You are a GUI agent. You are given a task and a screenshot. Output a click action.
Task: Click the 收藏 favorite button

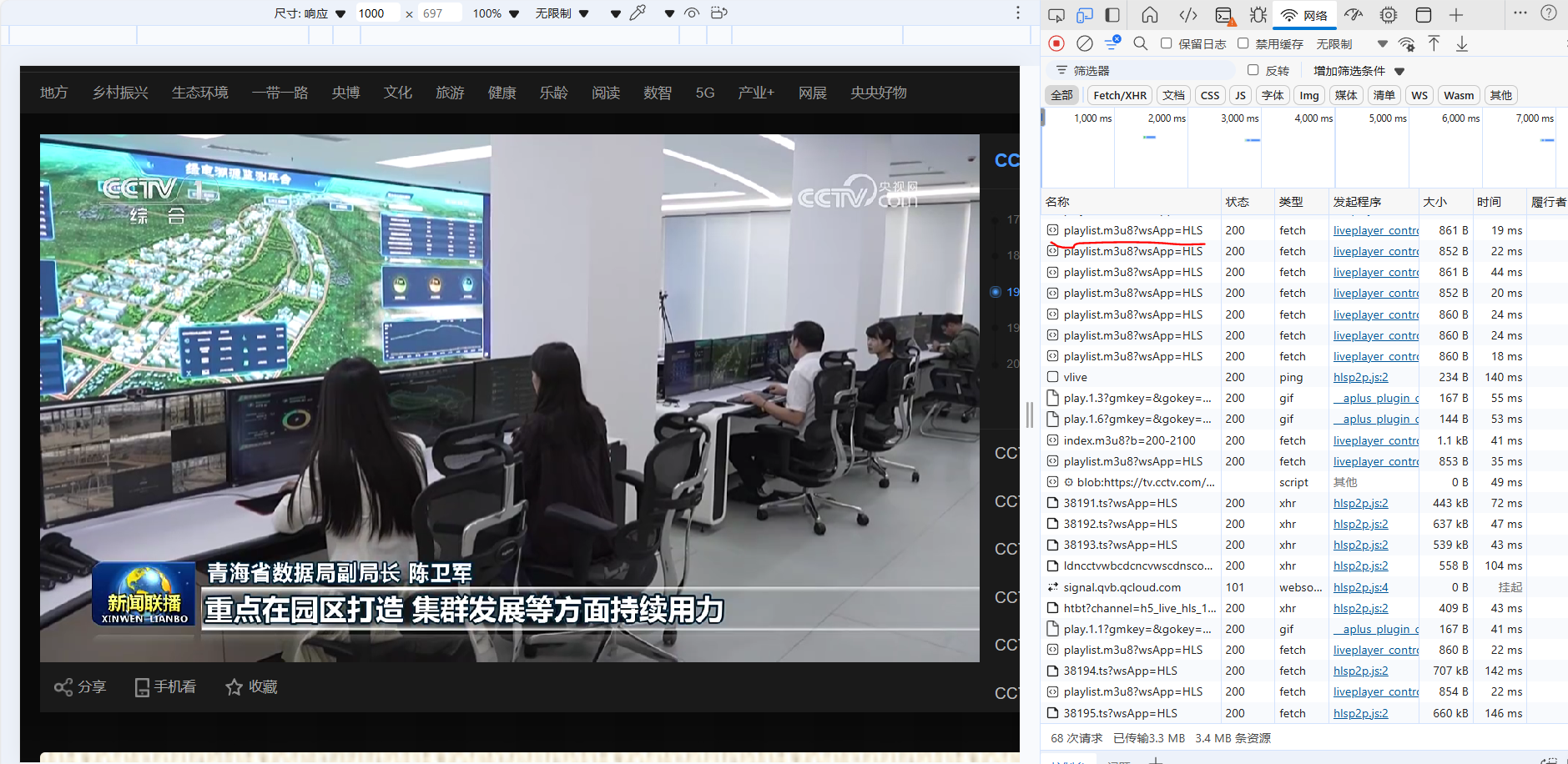[x=251, y=686]
